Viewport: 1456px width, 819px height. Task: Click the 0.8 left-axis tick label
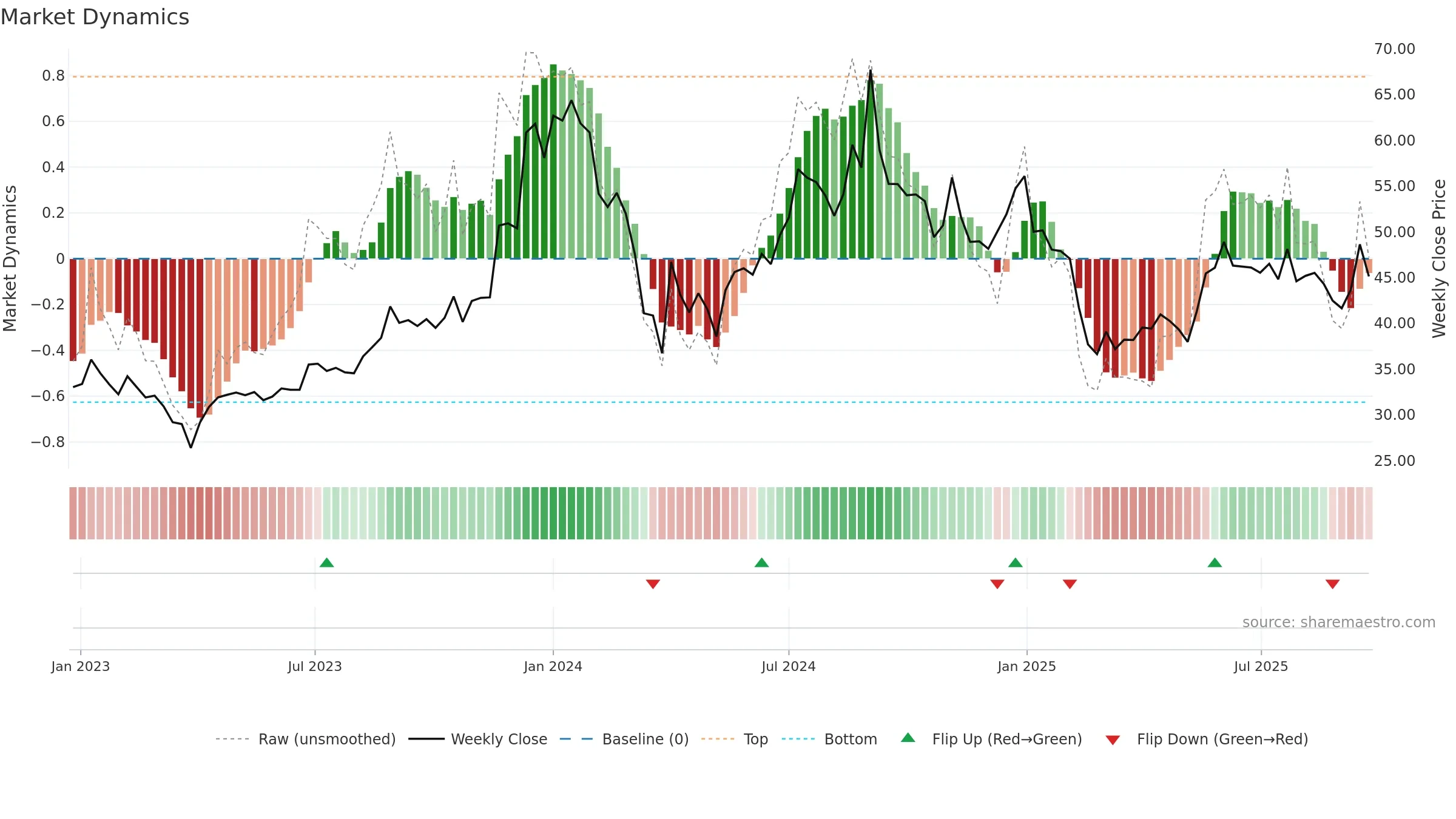click(53, 76)
